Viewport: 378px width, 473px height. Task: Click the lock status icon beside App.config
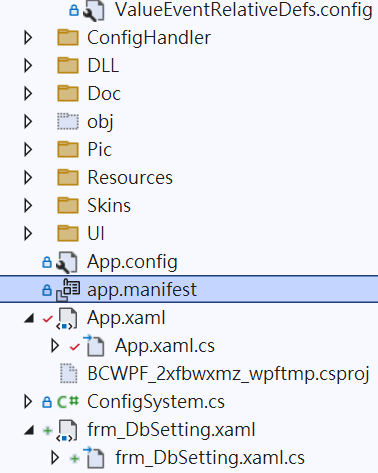pos(47,262)
